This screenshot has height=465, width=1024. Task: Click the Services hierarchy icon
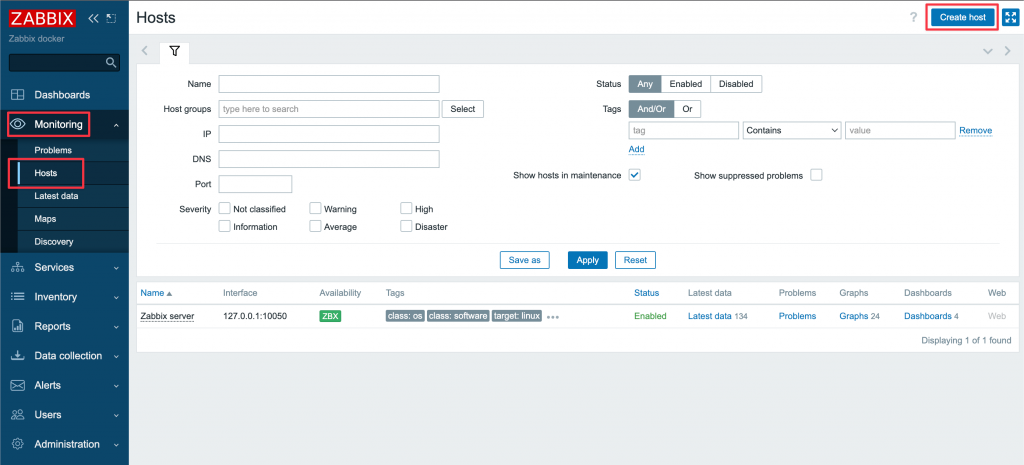click(18, 268)
